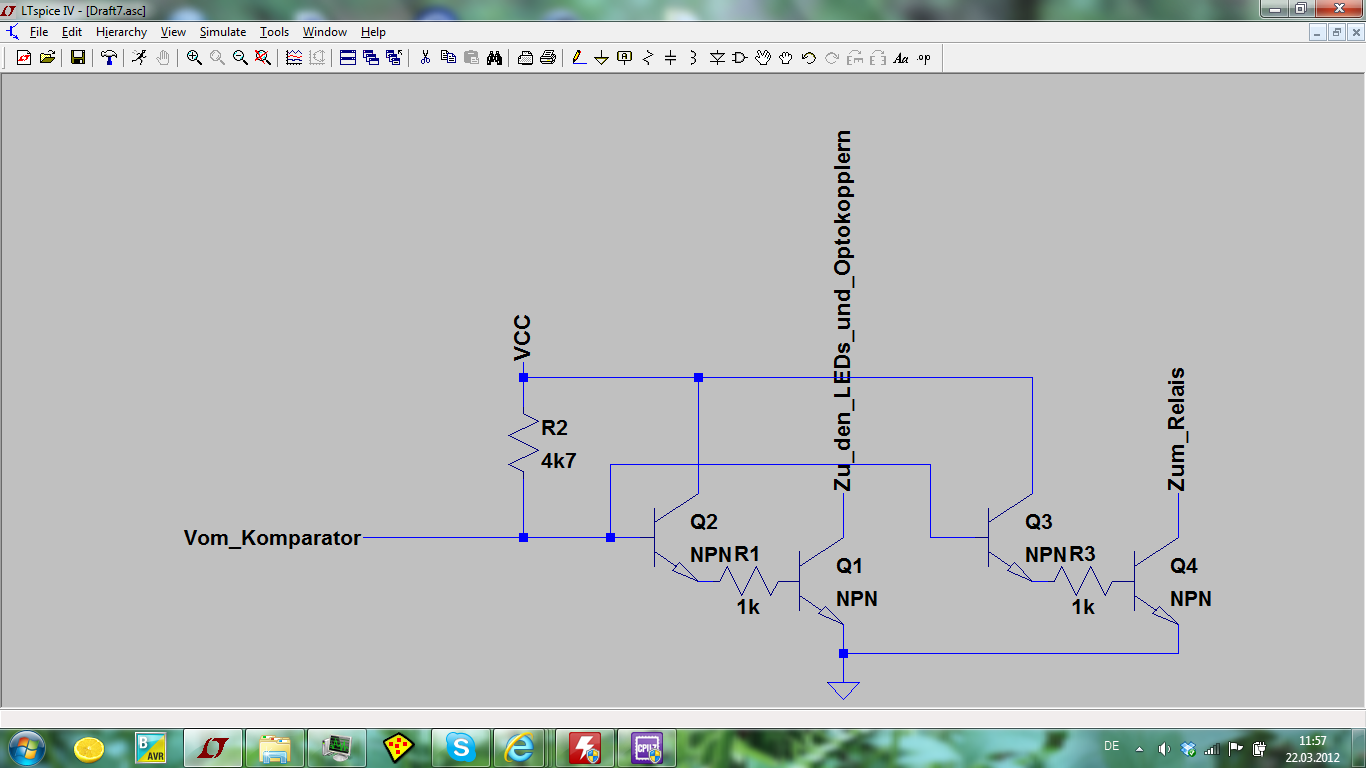Restore the inner Draft7.asc document window

pyautogui.click(x=1336, y=32)
